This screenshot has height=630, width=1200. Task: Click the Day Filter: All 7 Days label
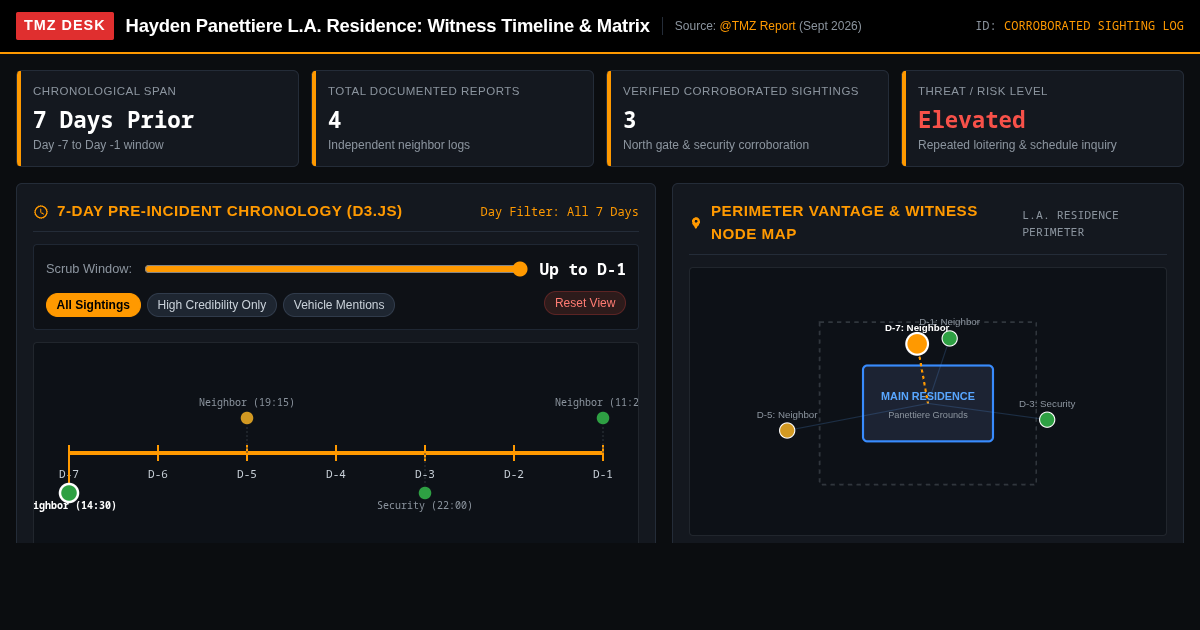tap(559, 212)
